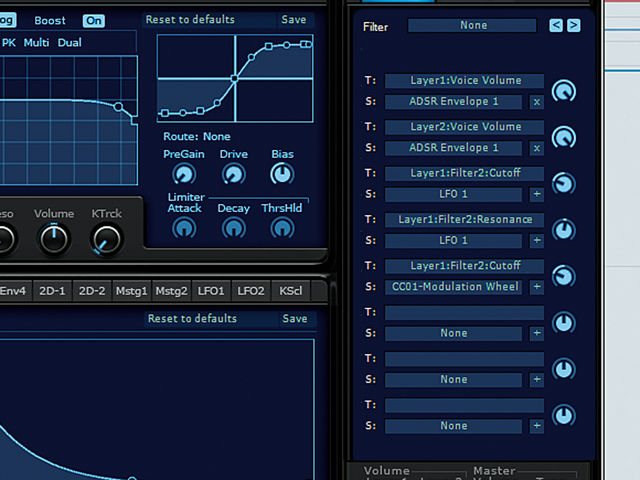Open the Layer1:Filter2:Resonance target dropdown
The image size is (640, 480).
[x=464, y=220]
